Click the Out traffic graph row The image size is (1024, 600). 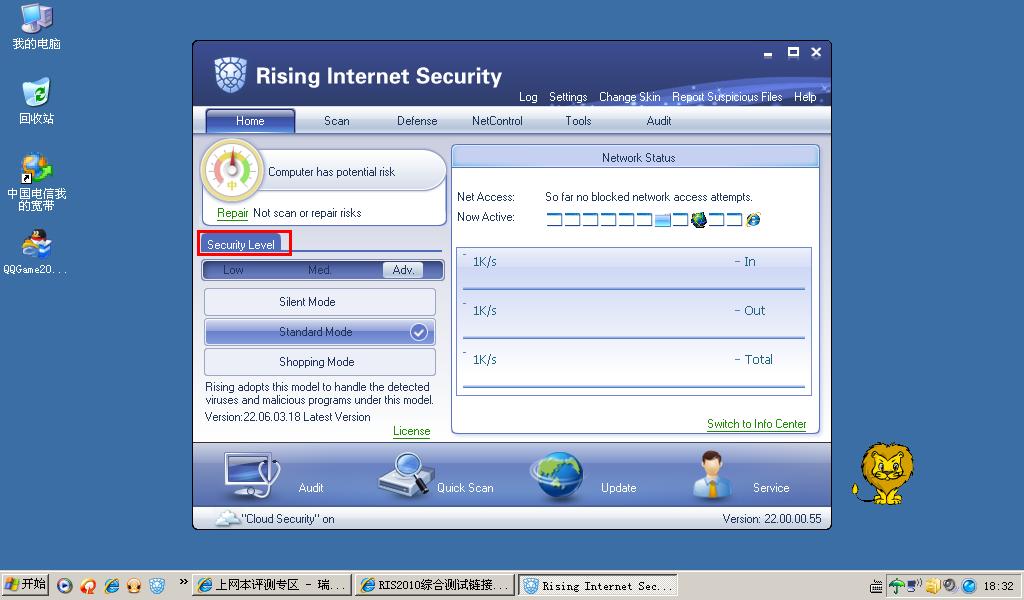coord(633,318)
